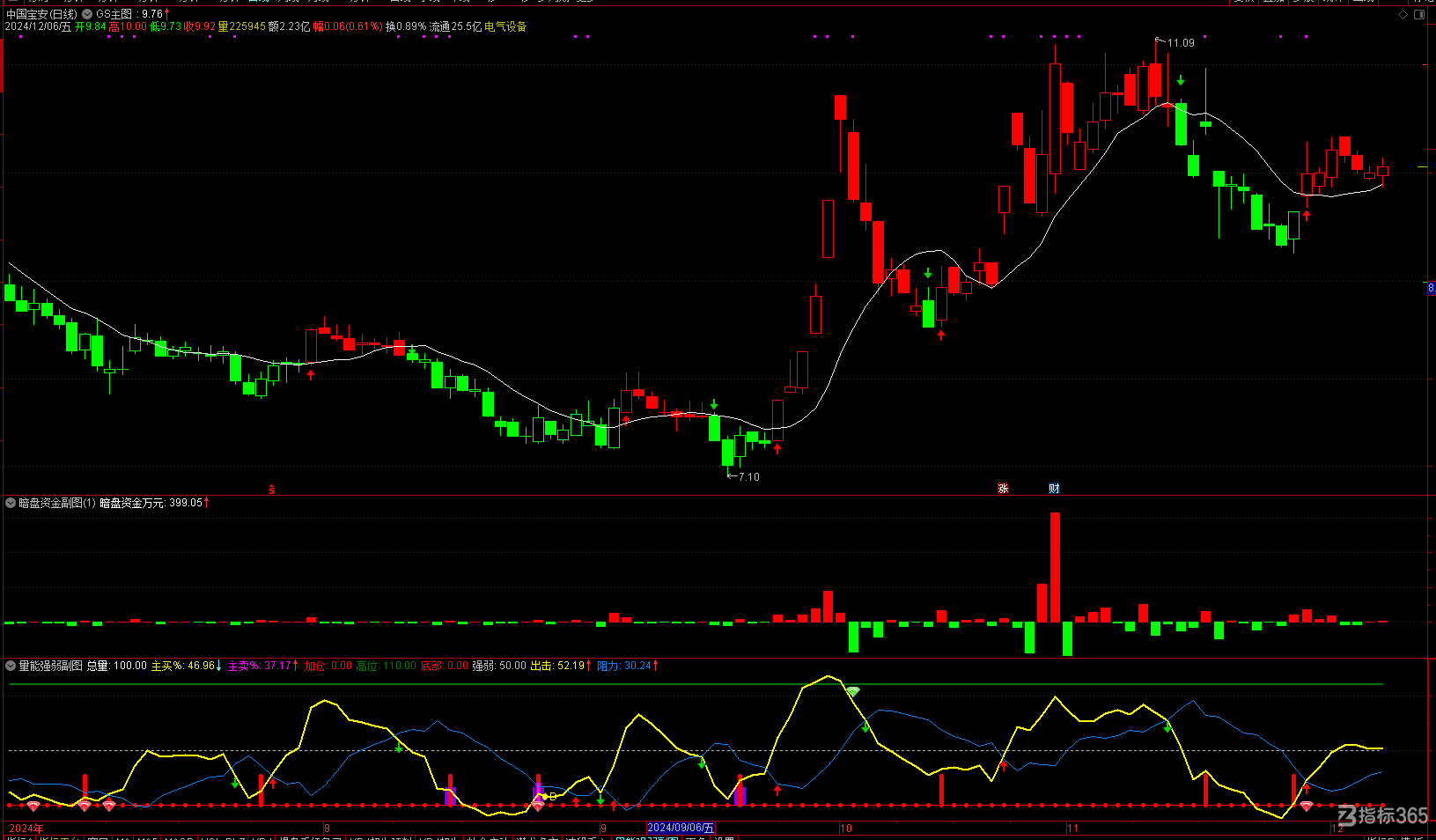Viewport: 1436px width, 840px height.
Task: Click the 涨 event marker icon
Action: tap(1003, 489)
